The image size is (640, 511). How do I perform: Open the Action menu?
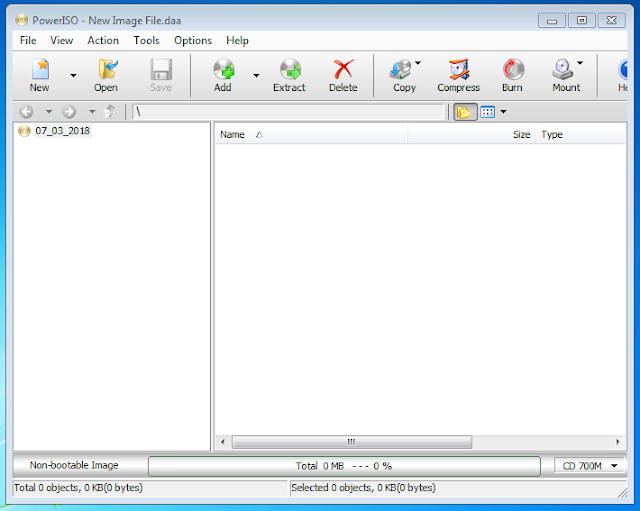(103, 40)
